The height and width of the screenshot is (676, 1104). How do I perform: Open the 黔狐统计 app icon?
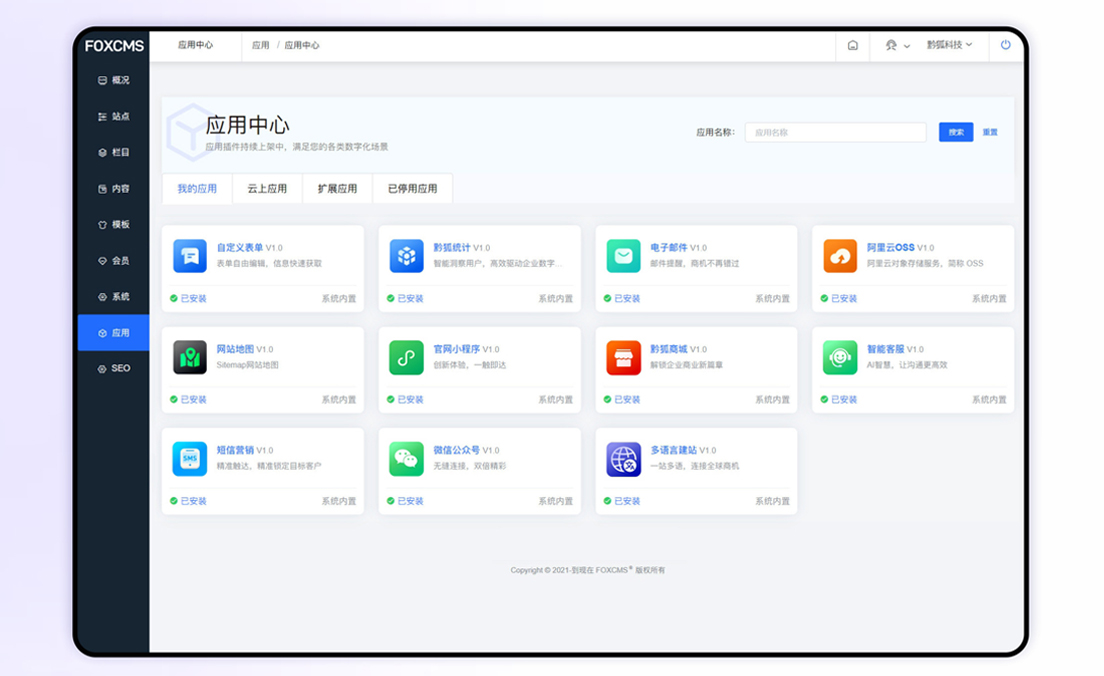406,256
